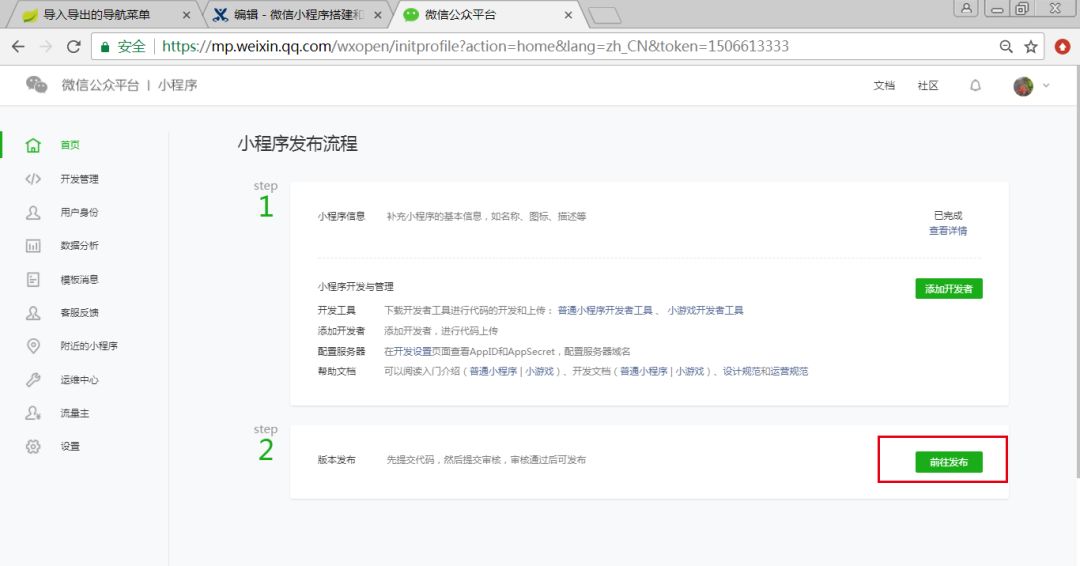
Task: Select the 客服反馈 person icon
Action: click(33, 313)
